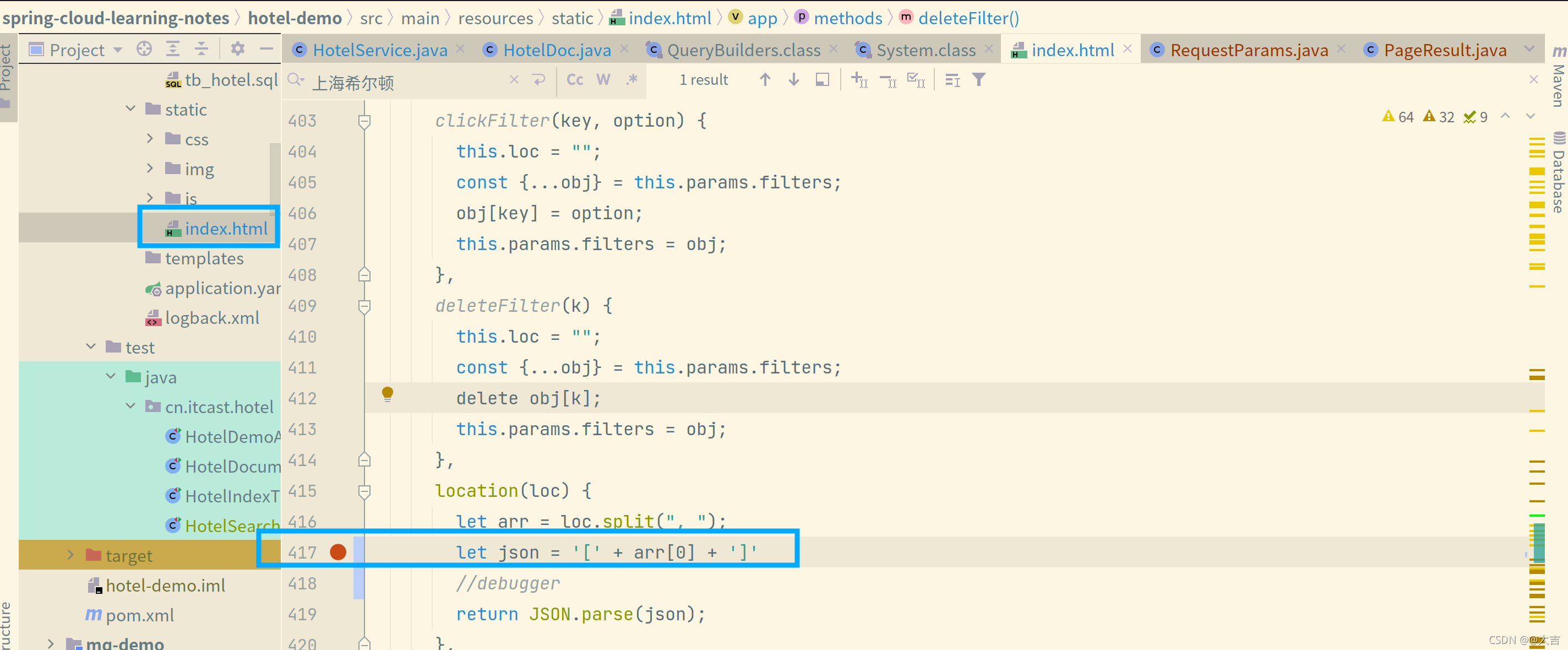
Task: Collapse the test folder
Action: click(x=91, y=346)
